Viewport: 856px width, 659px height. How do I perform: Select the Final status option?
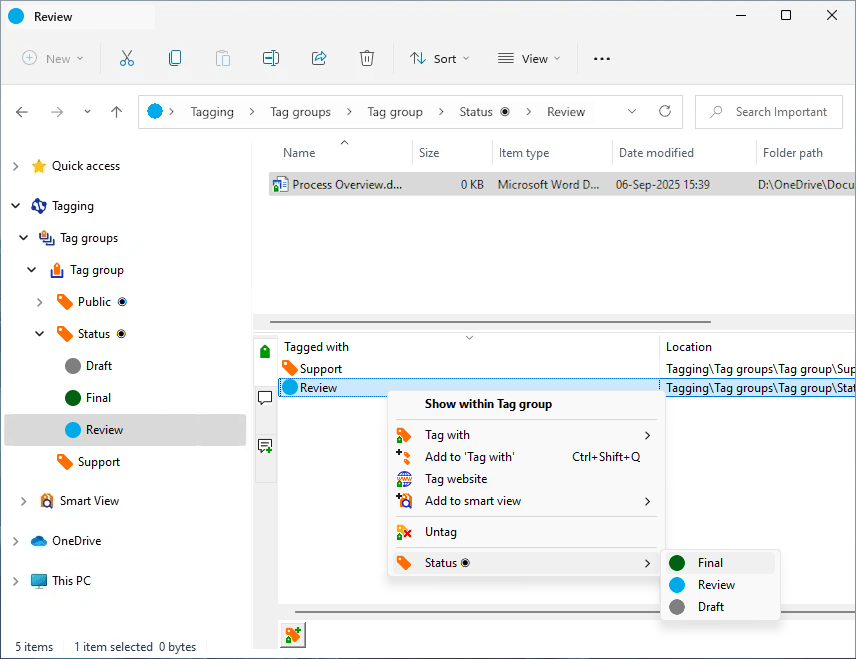[x=710, y=563]
